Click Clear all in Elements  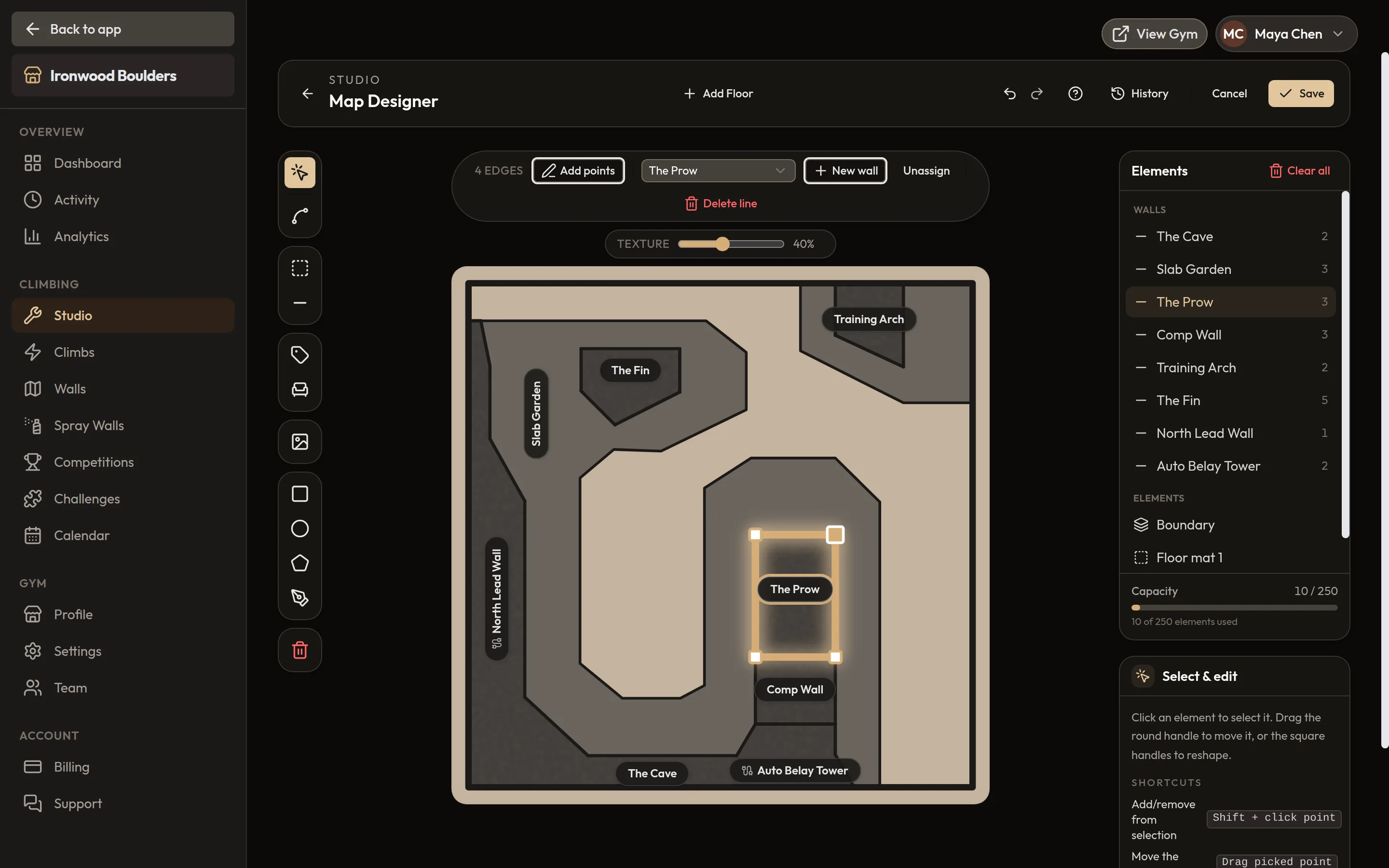coord(1299,171)
